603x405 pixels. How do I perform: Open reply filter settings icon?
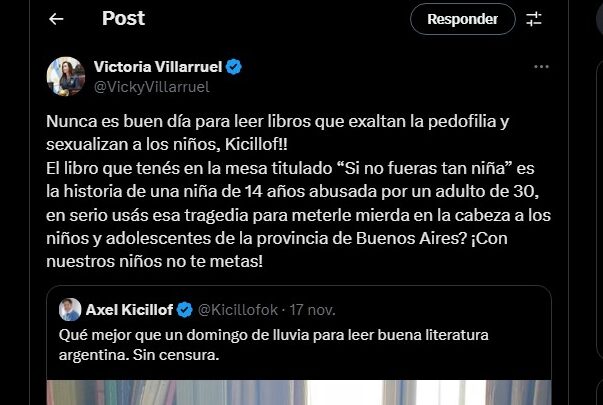tap(534, 19)
